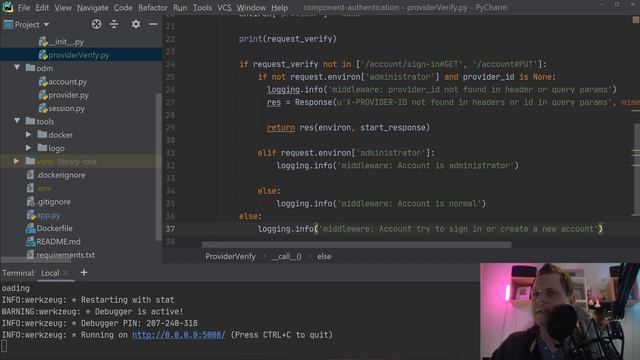Open the File menu
Viewport: 640px width, 360px height.
point(24,7)
